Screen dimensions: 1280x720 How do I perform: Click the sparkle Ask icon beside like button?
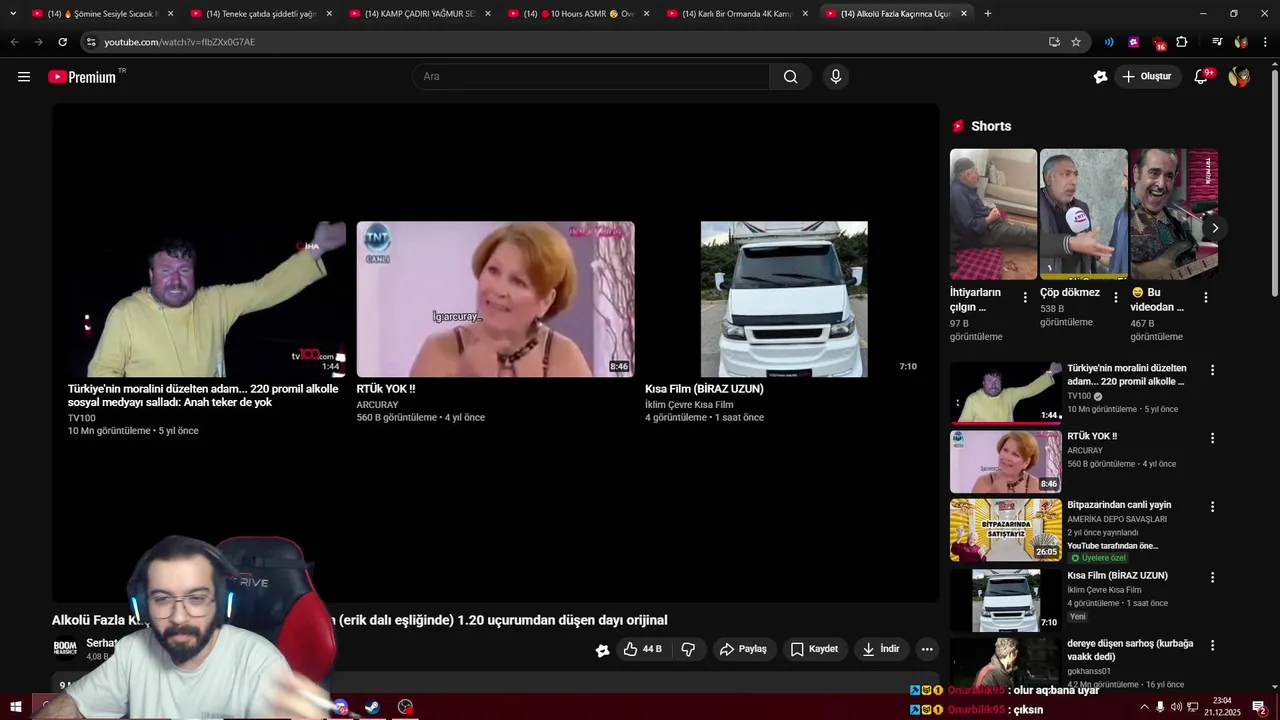pos(602,650)
